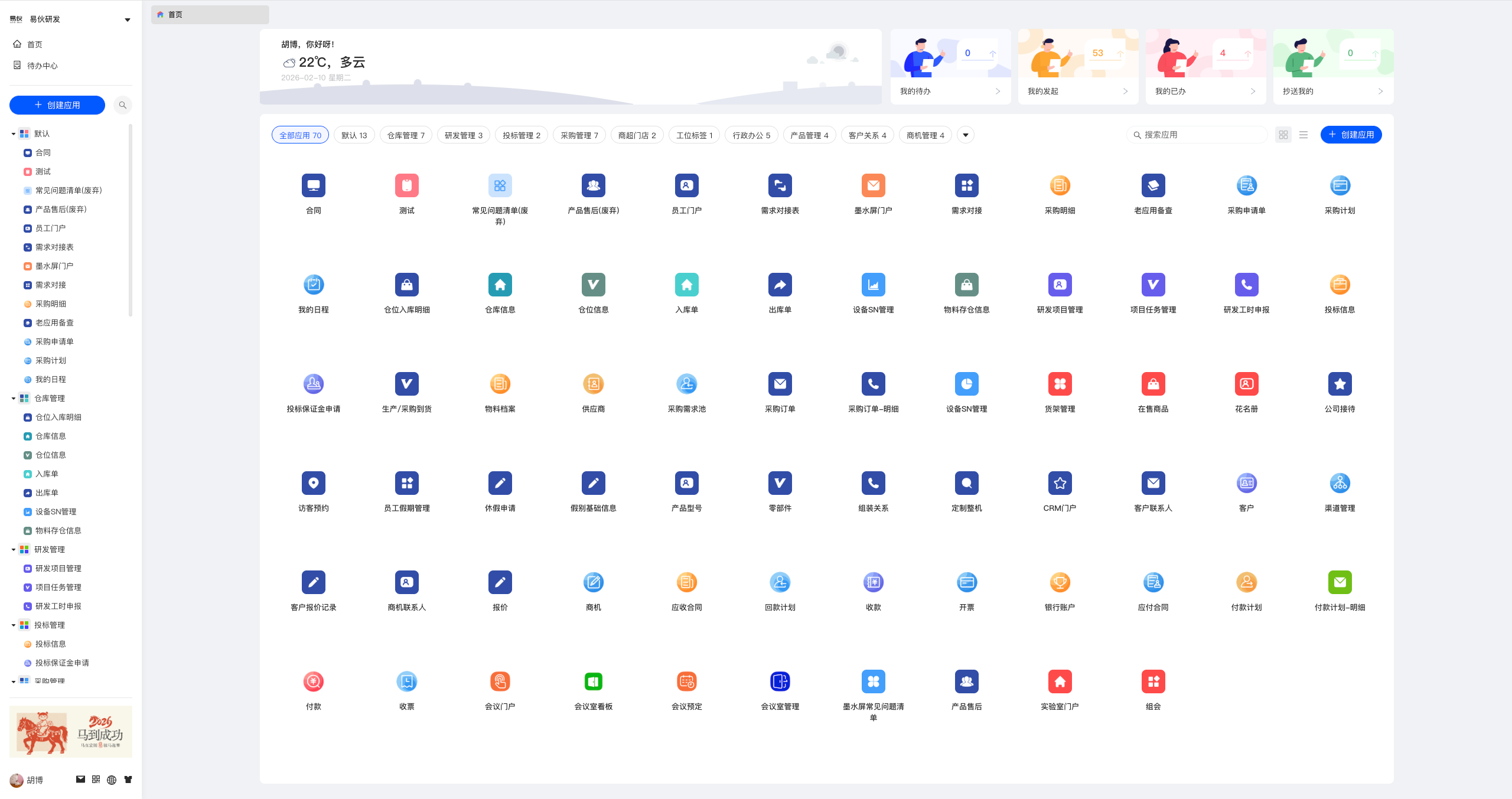
Task: Click the globe language icon in the bottom bar
Action: (112, 780)
